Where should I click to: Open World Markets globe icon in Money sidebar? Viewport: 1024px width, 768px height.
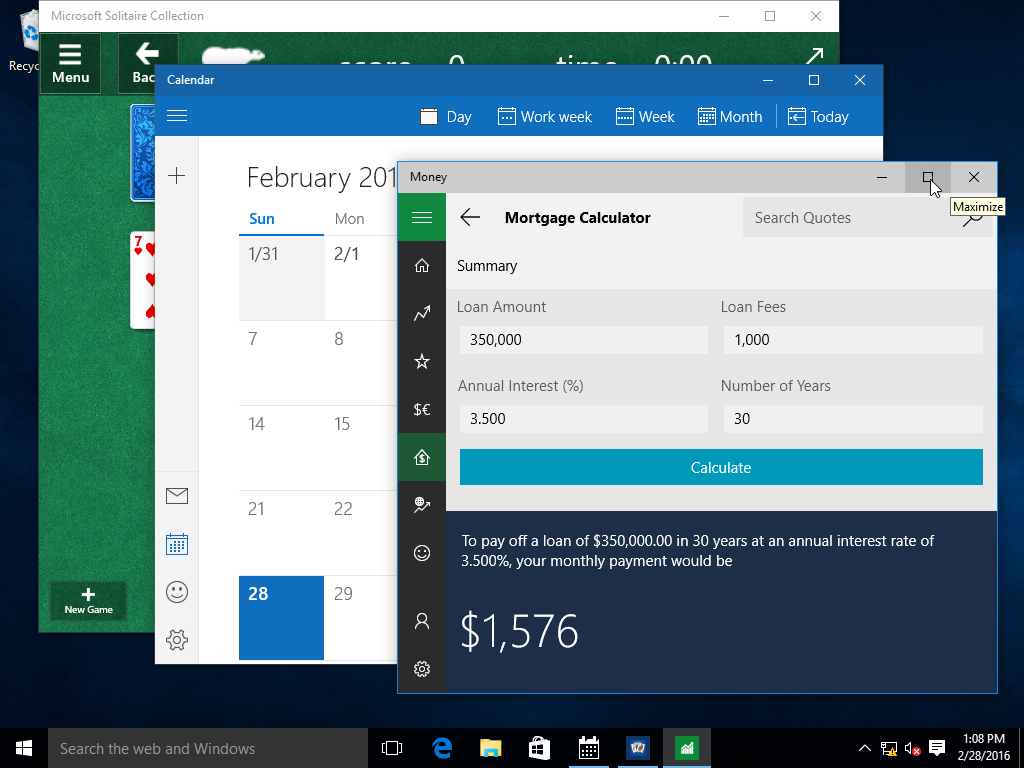[422, 505]
